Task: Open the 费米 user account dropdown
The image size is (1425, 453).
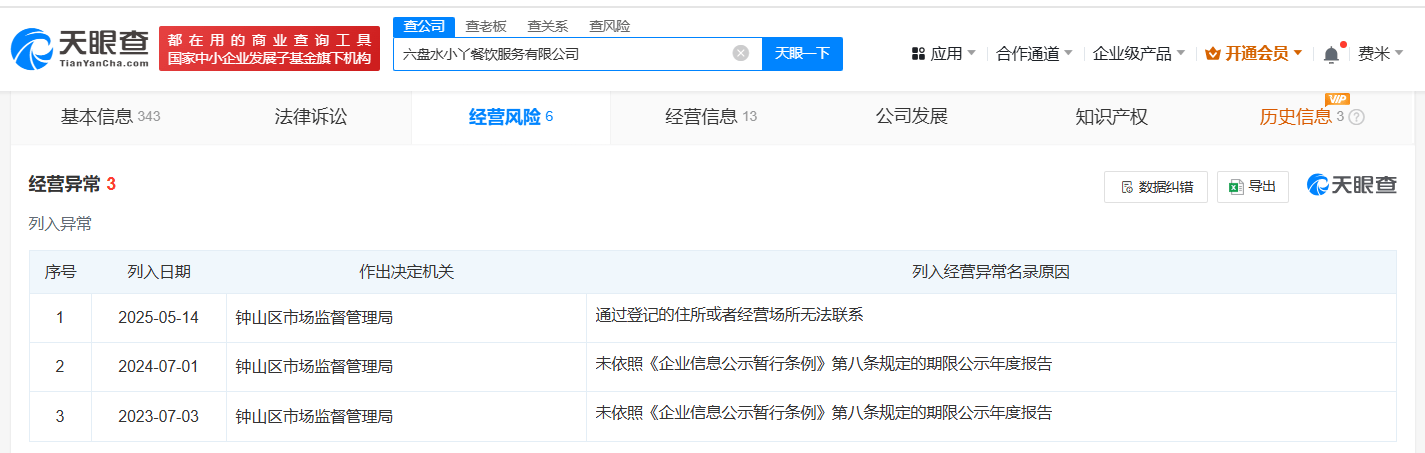Action: (1381, 54)
